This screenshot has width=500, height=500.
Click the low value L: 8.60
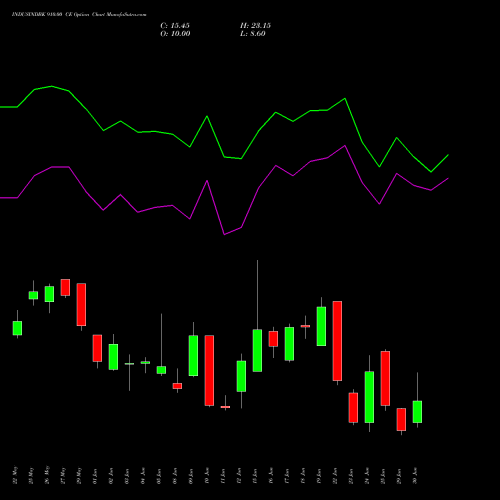pyautogui.click(x=252, y=34)
